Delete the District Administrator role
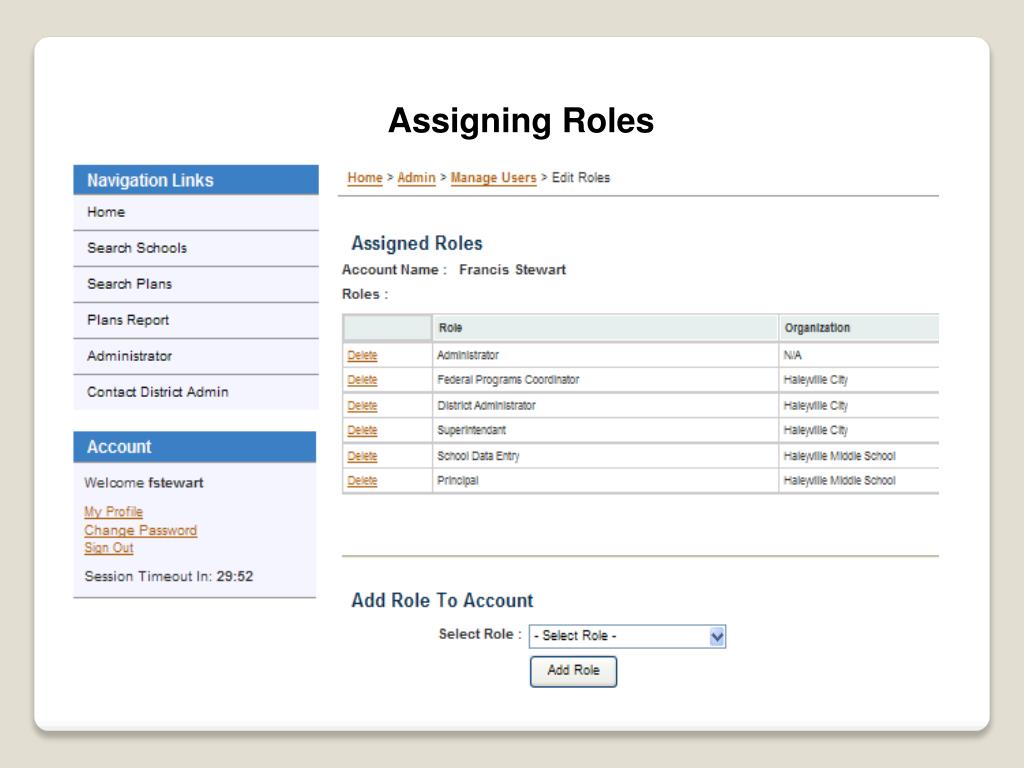Viewport: 1024px width, 768px height. click(x=362, y=406)
